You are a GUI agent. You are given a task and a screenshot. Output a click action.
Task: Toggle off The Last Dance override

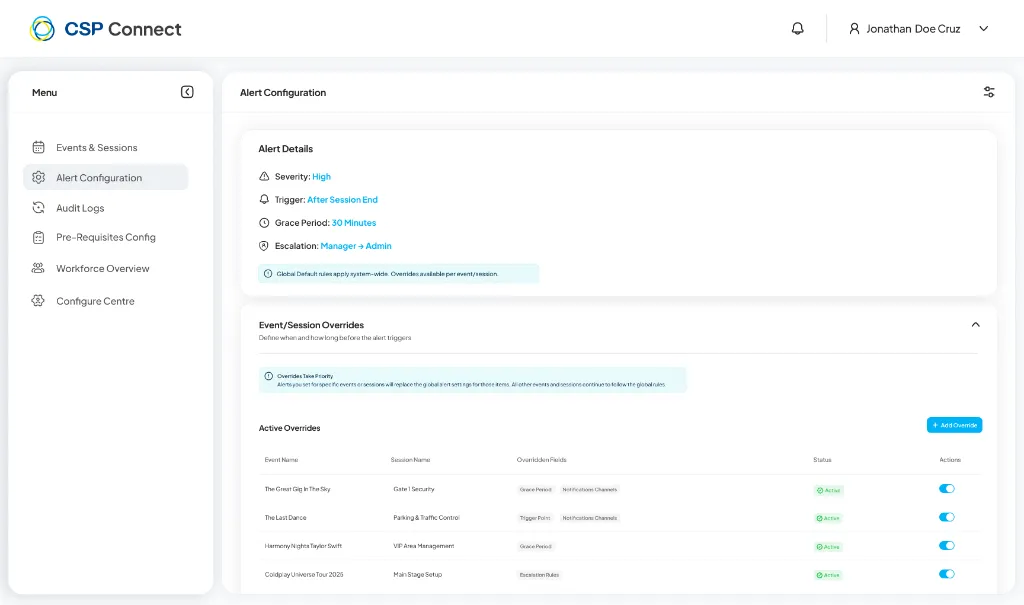(947, 517)
